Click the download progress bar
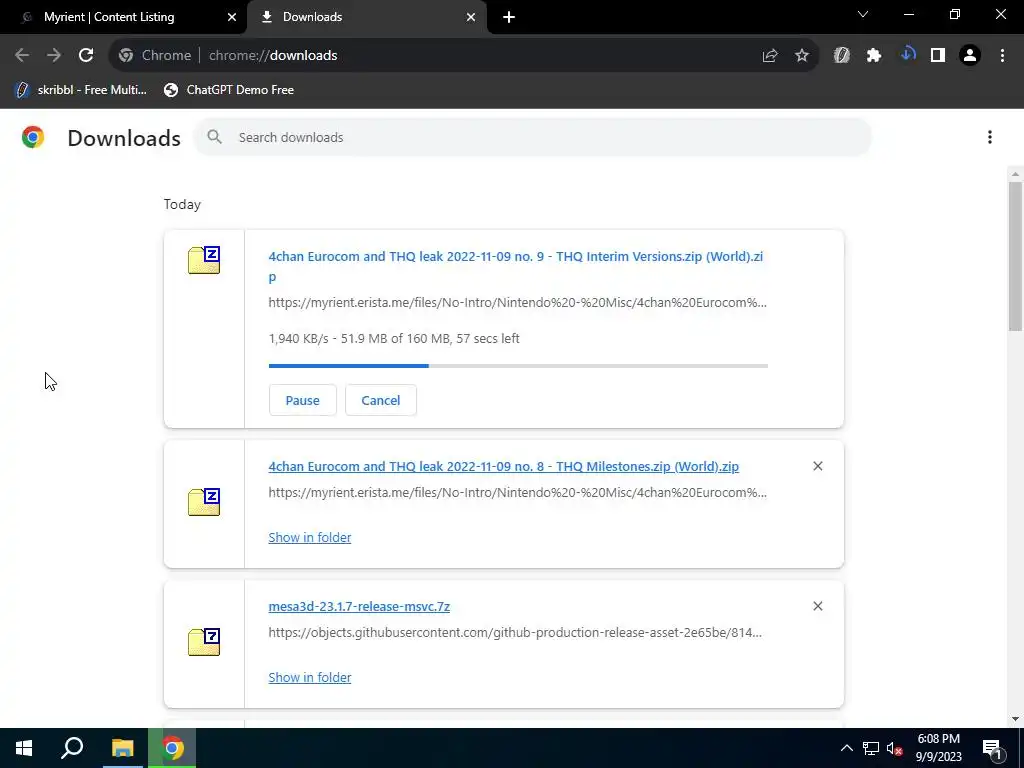Screen dimensions: 1024x768 518,366
